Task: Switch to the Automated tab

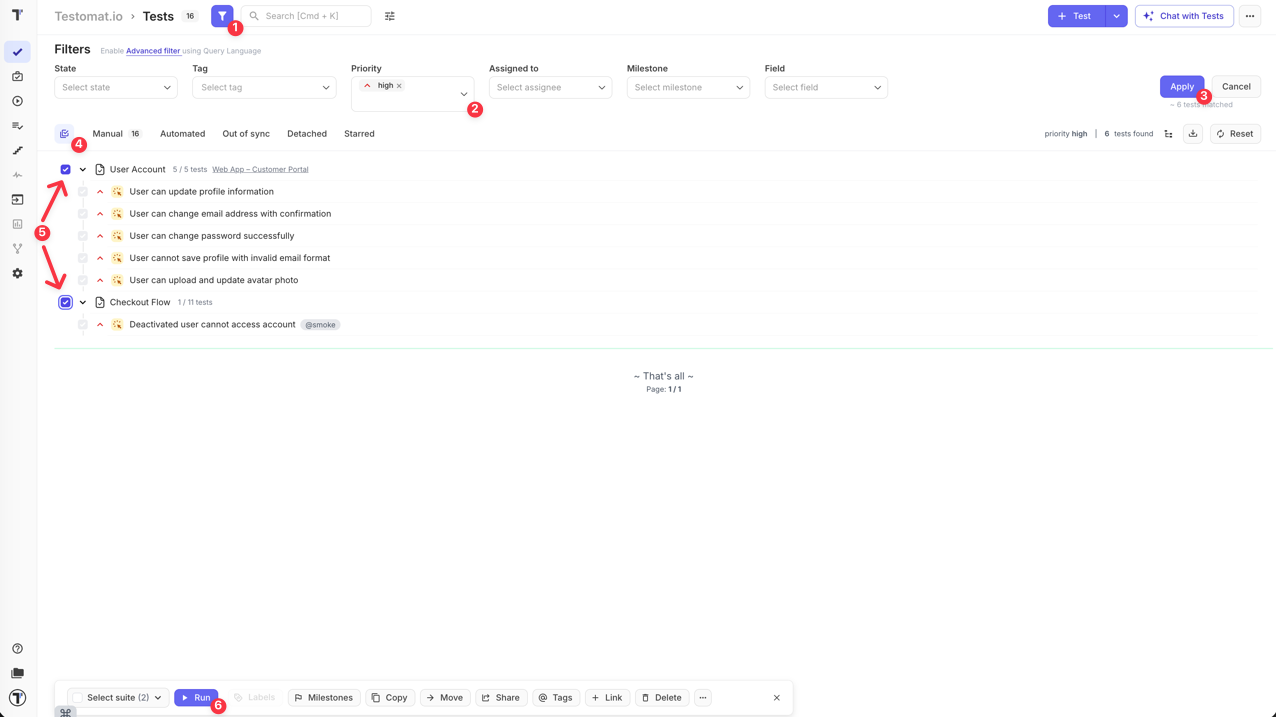Action: click(182, 134)
